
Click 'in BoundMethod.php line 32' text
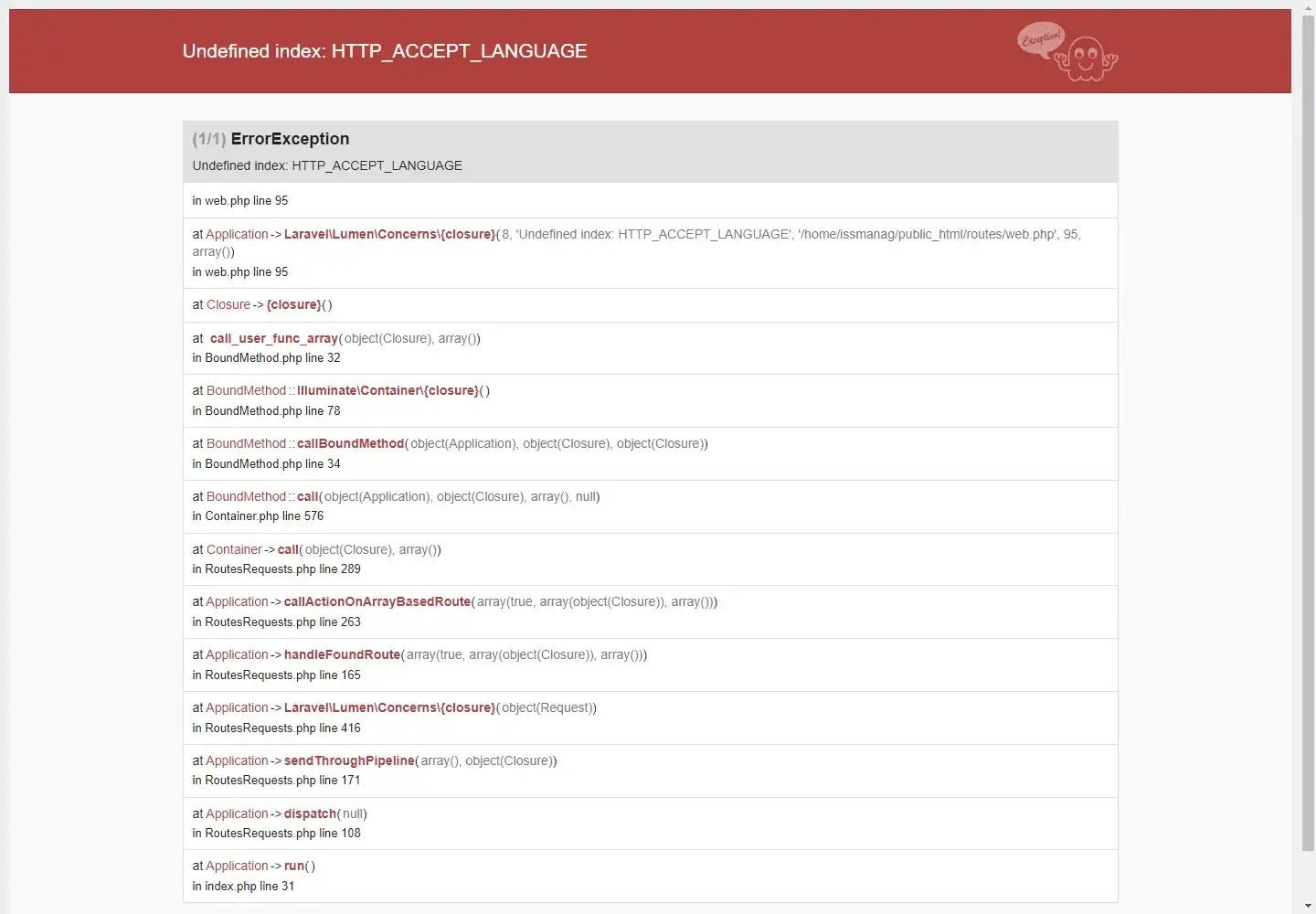tap(266, 358)
